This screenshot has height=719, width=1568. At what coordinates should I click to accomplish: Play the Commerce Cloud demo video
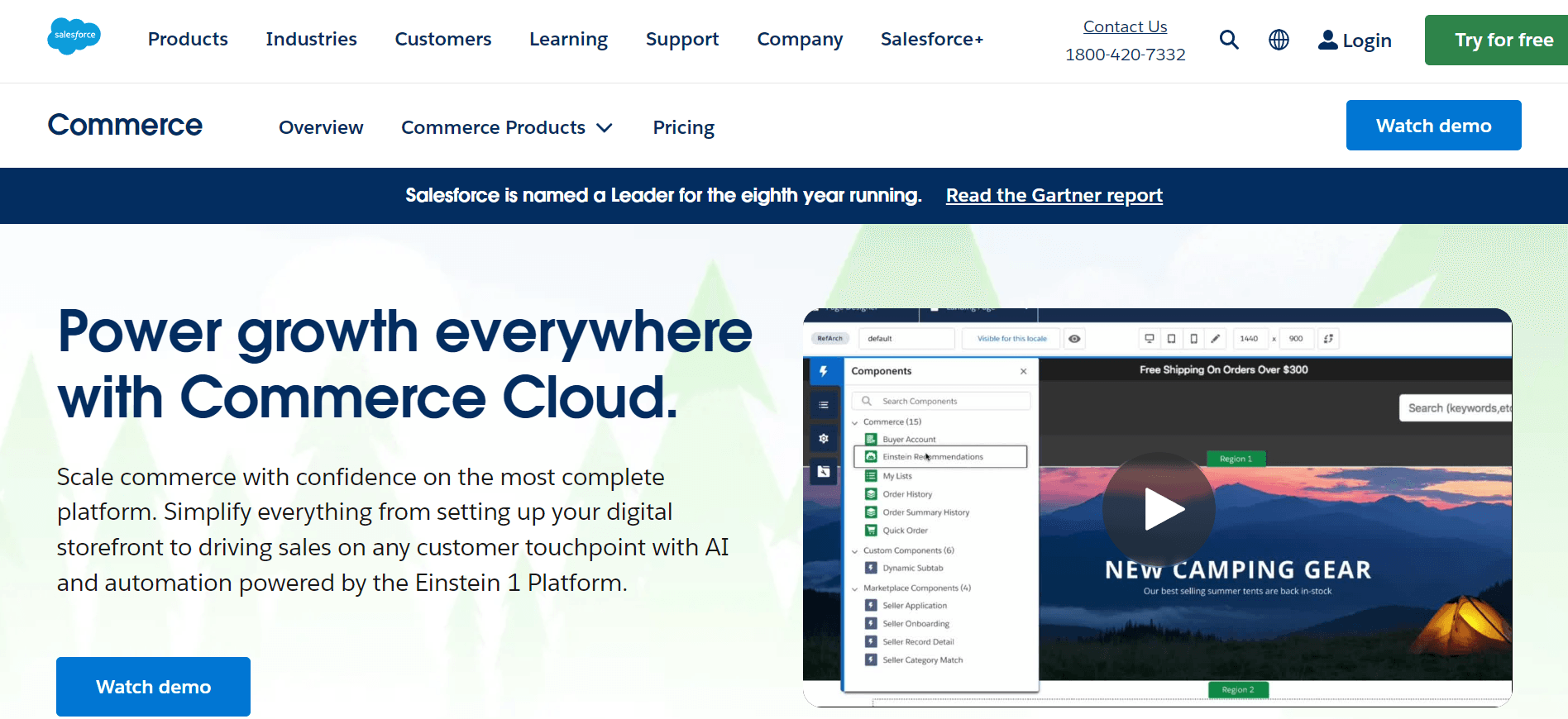[x=1159, y=509]
